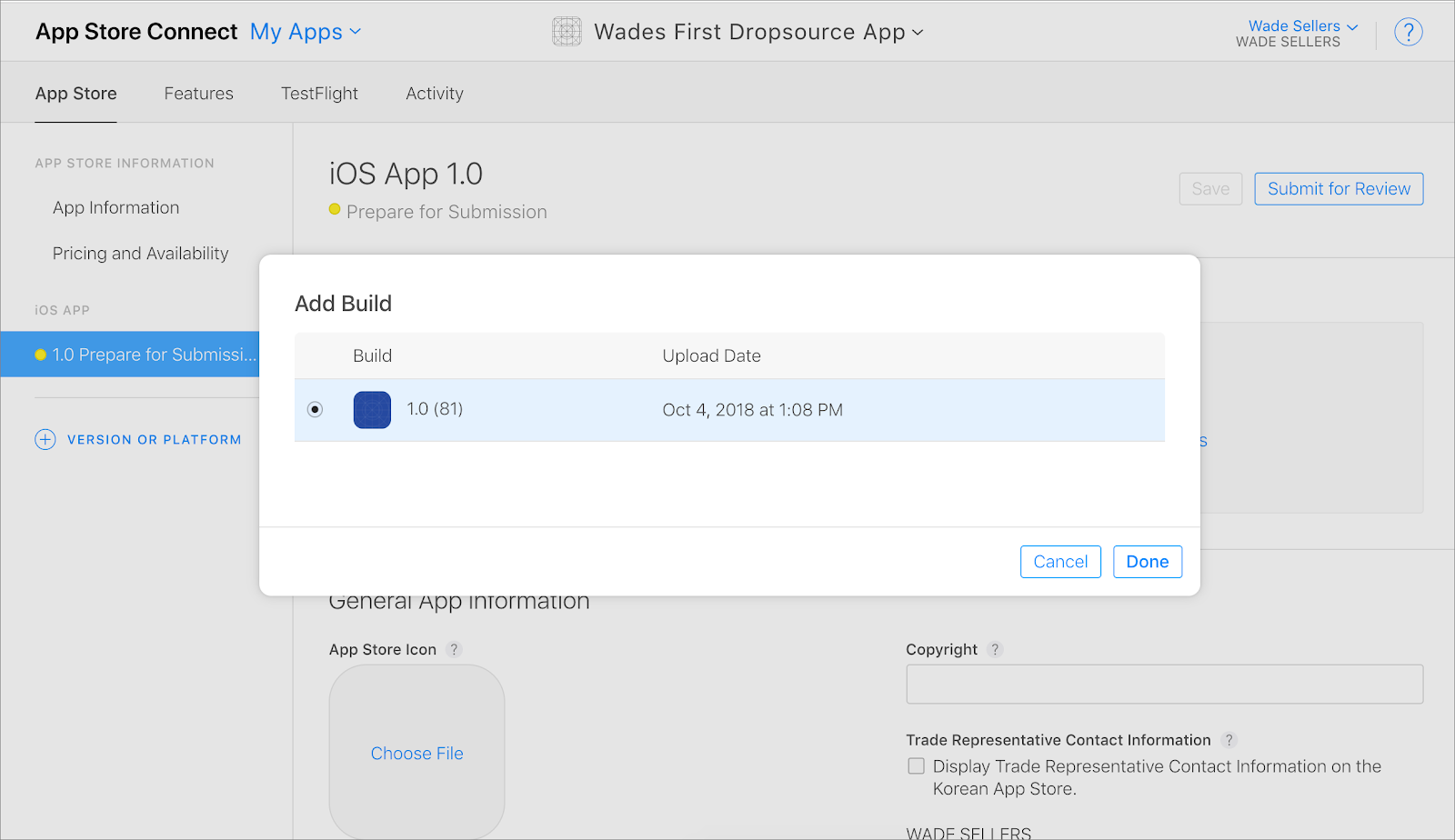
Task: Click the Copyright text field
Action: pyautogui.click(x=1164, y=685)
